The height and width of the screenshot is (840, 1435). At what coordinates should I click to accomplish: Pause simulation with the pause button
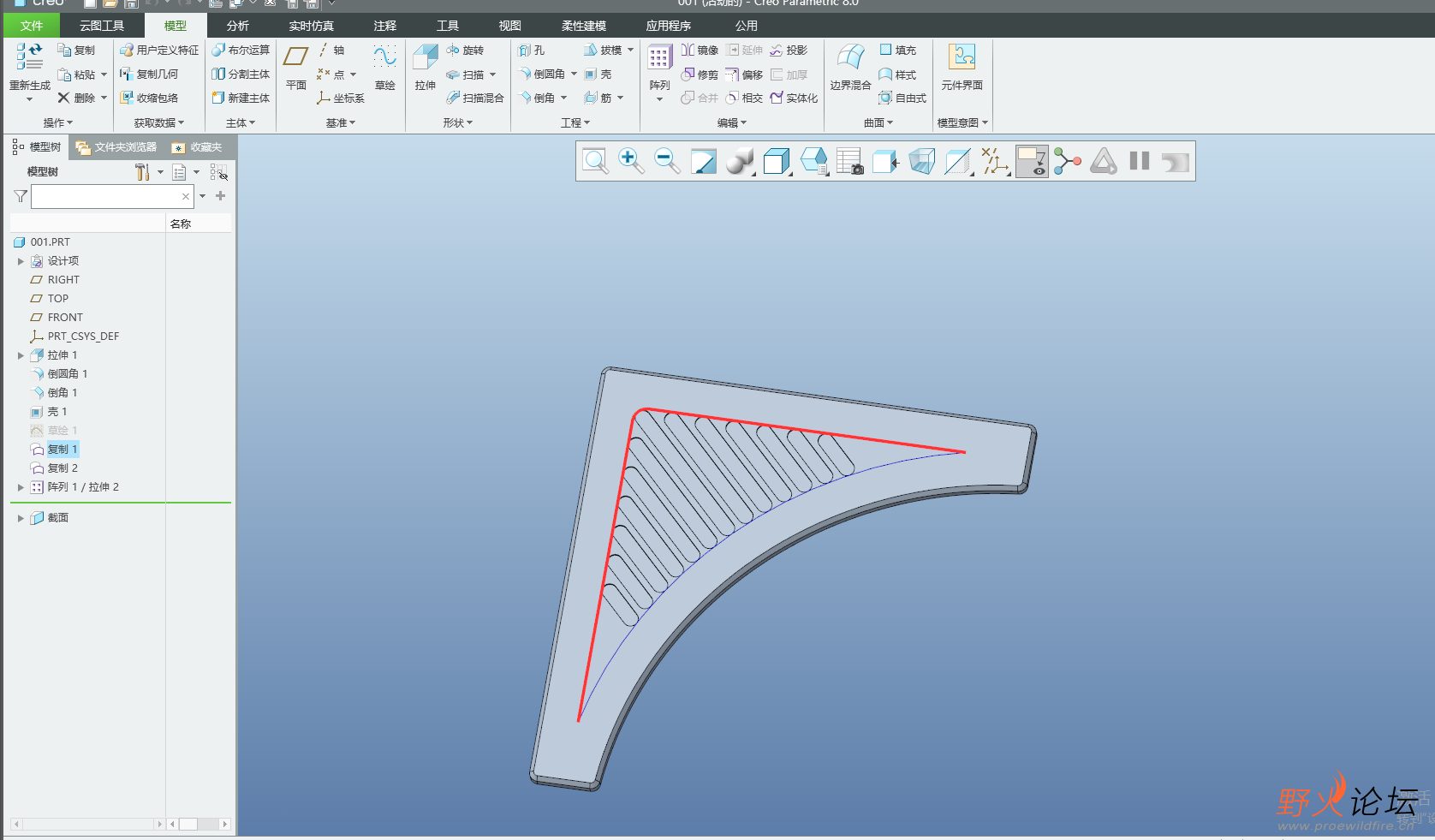pos(1139,161)
